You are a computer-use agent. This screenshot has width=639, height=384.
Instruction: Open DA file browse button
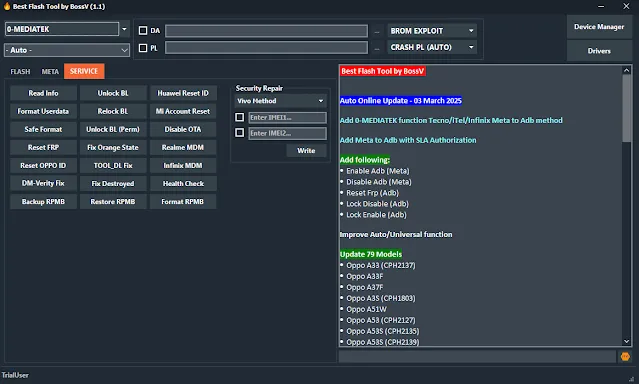377,31
